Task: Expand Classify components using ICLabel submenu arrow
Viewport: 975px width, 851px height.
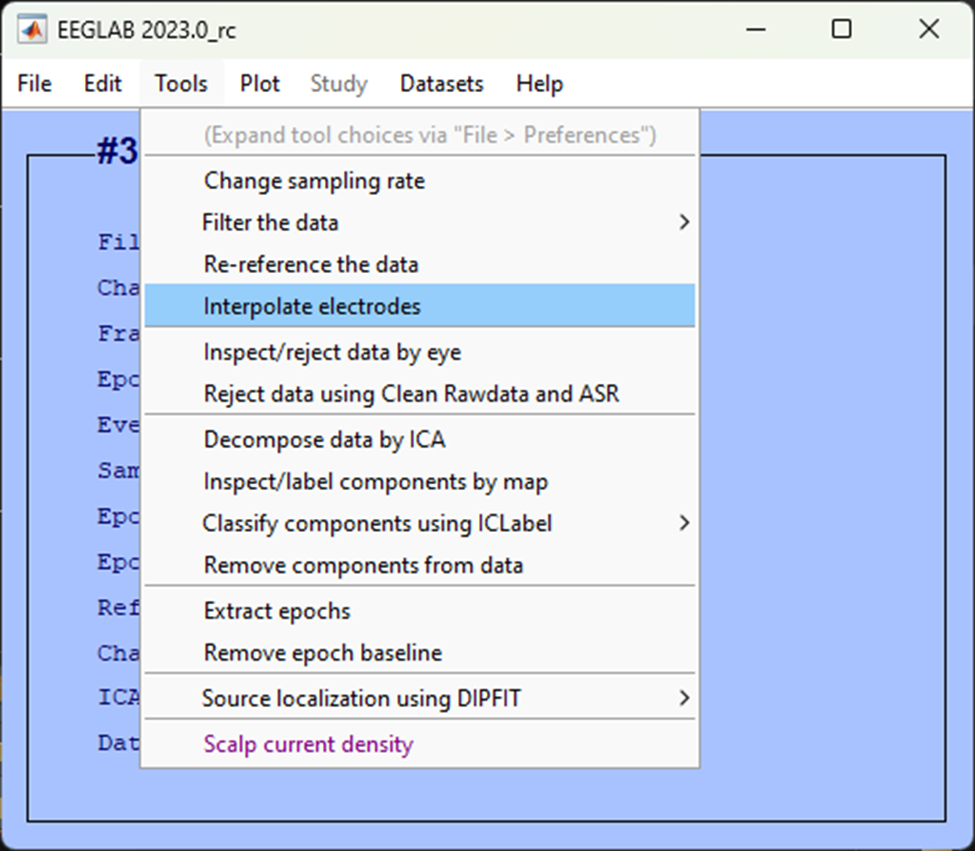Action: pyautogui.click(x=684, y=523)
